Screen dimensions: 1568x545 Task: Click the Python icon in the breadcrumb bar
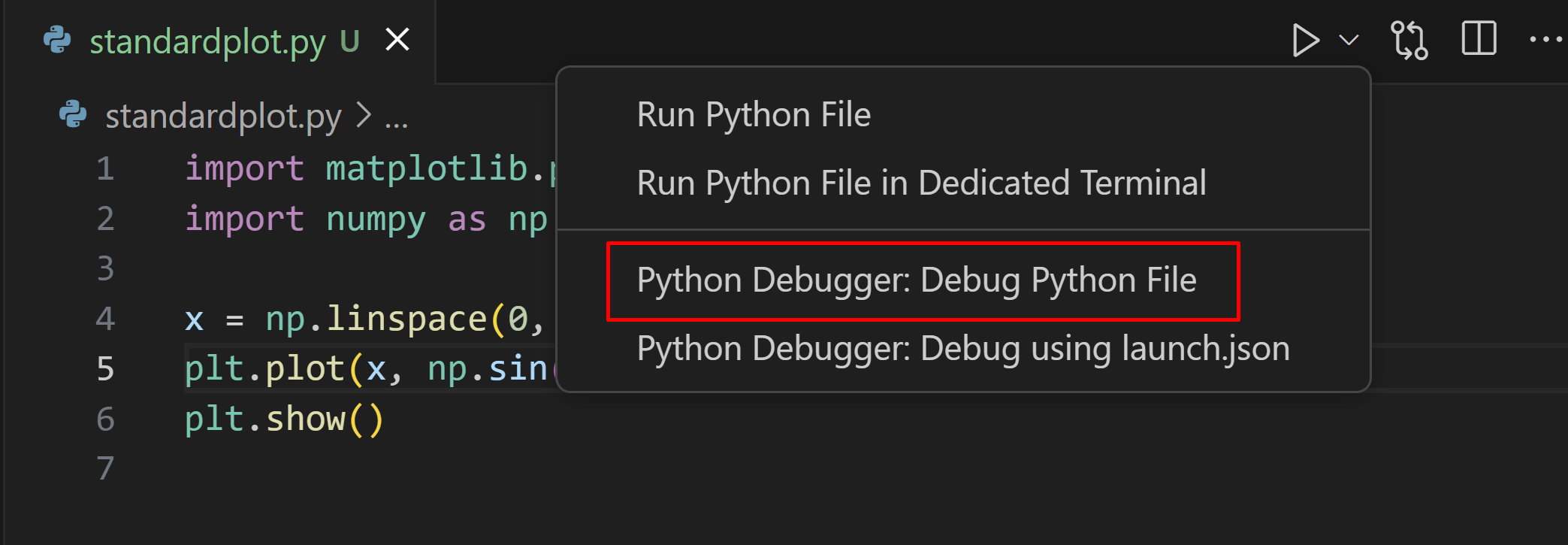(74, 115)
